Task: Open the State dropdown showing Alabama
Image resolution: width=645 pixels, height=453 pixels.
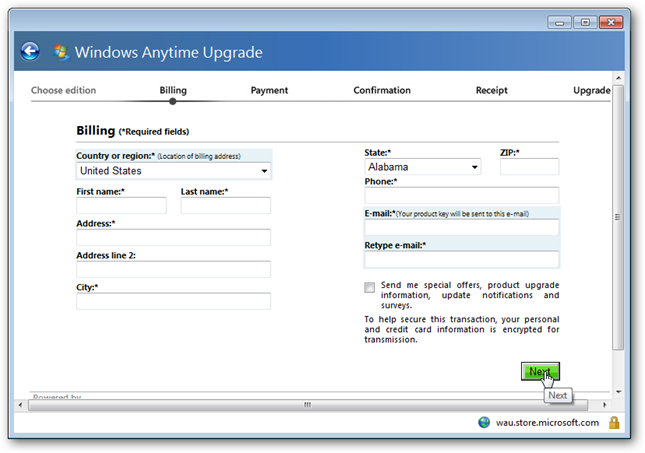Action: coord(423,167)
